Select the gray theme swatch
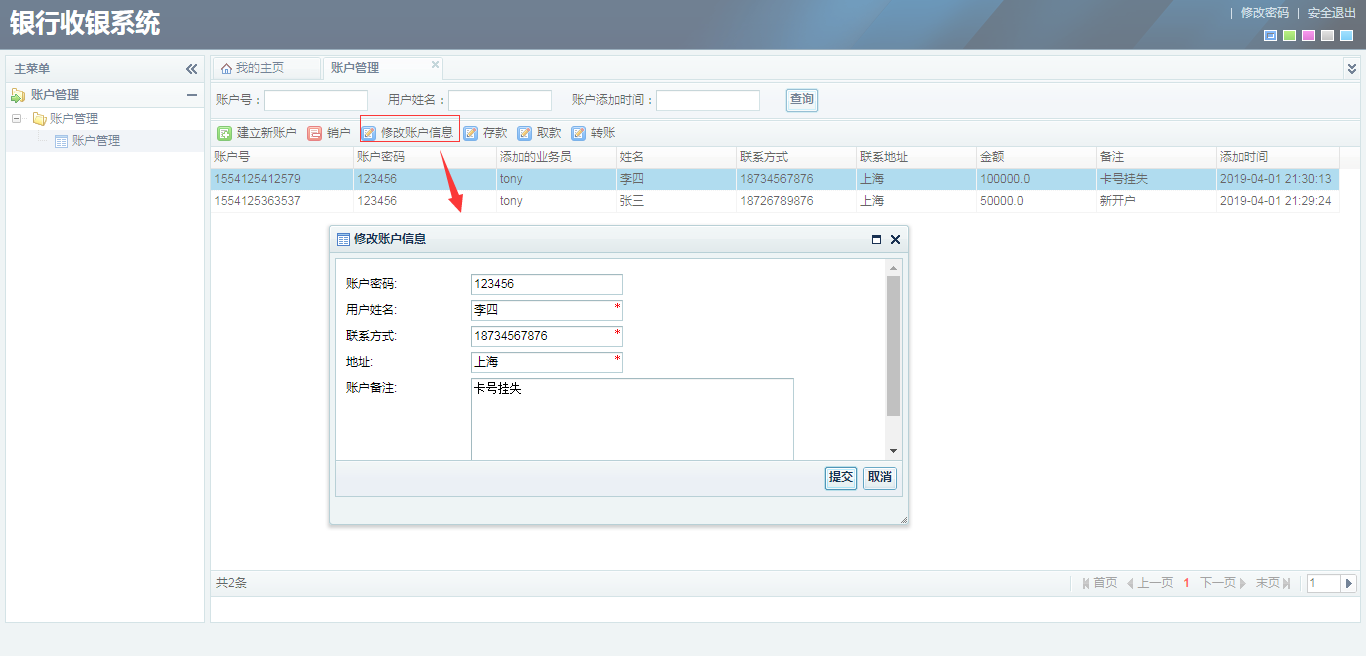Screen dimensions: 1366x656 (x=1327, y=36)
